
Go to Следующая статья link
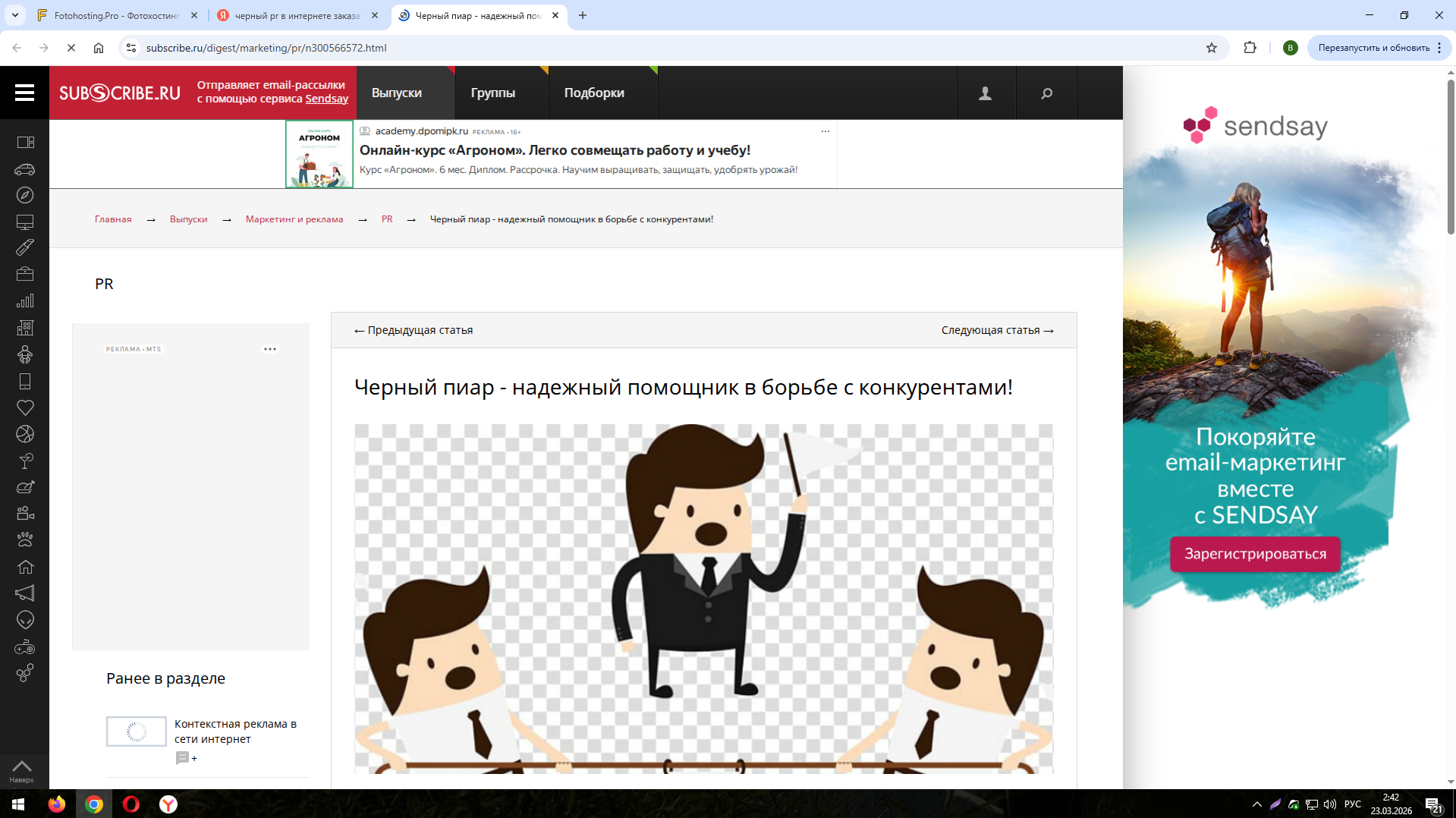(997, 330)
